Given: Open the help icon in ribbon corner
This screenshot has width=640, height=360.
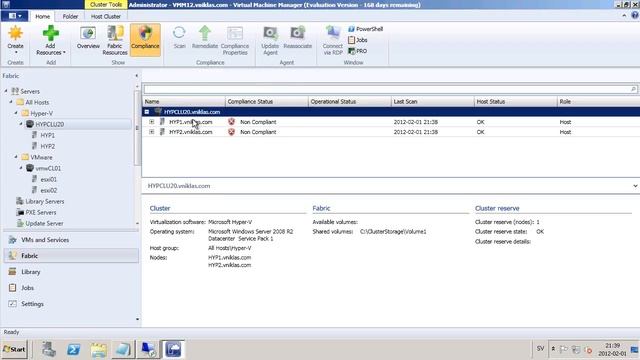Looking at the screenshot, I should [x=635, y=16].
